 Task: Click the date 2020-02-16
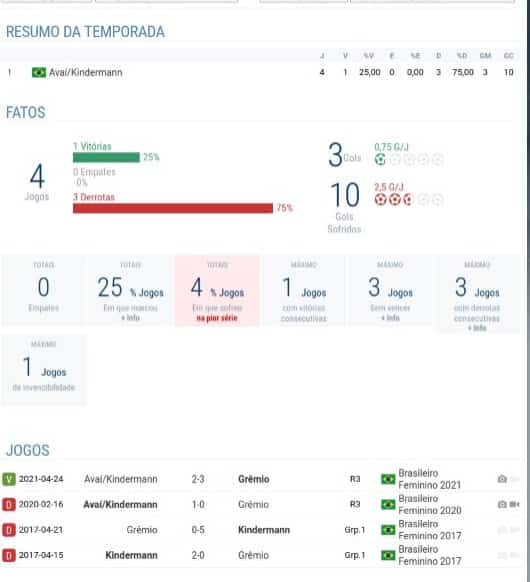pos(41,504)
